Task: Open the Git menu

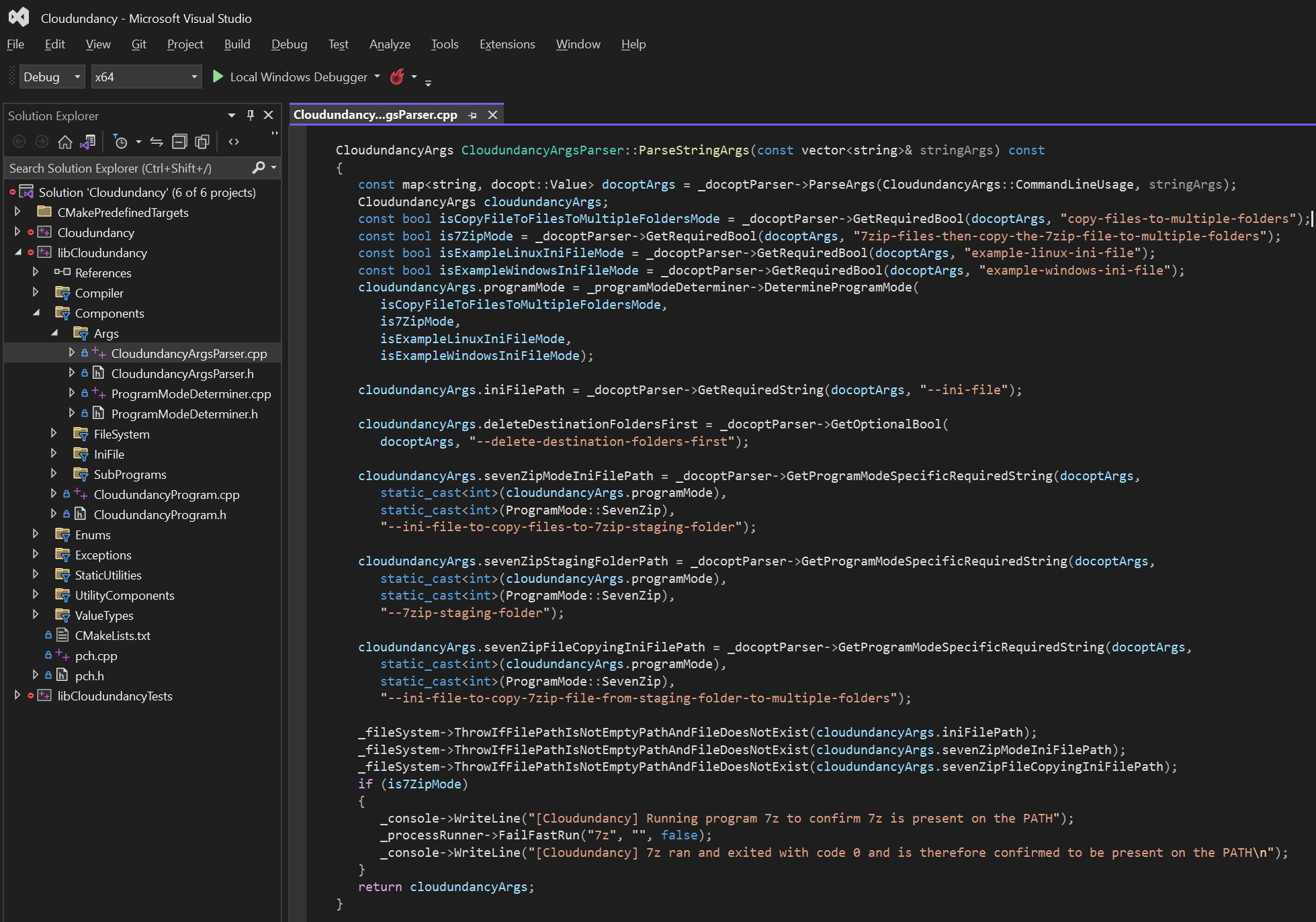Action: 139,44
